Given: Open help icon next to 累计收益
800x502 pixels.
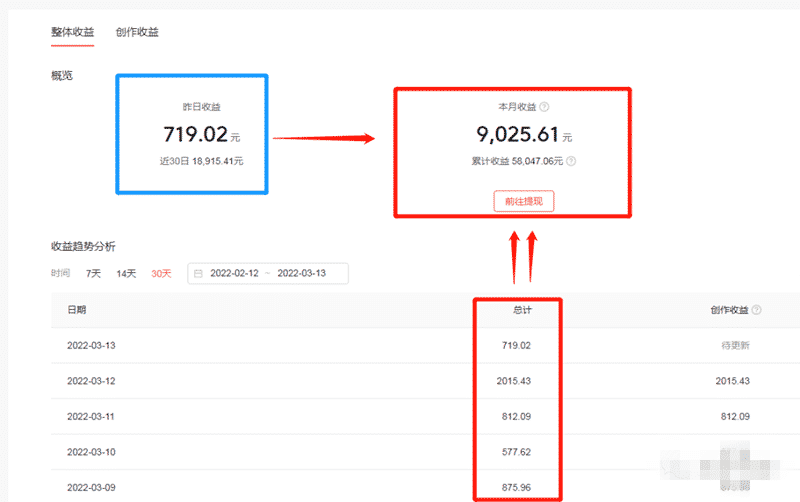Looking at the screenshot, I should [571, 161].
